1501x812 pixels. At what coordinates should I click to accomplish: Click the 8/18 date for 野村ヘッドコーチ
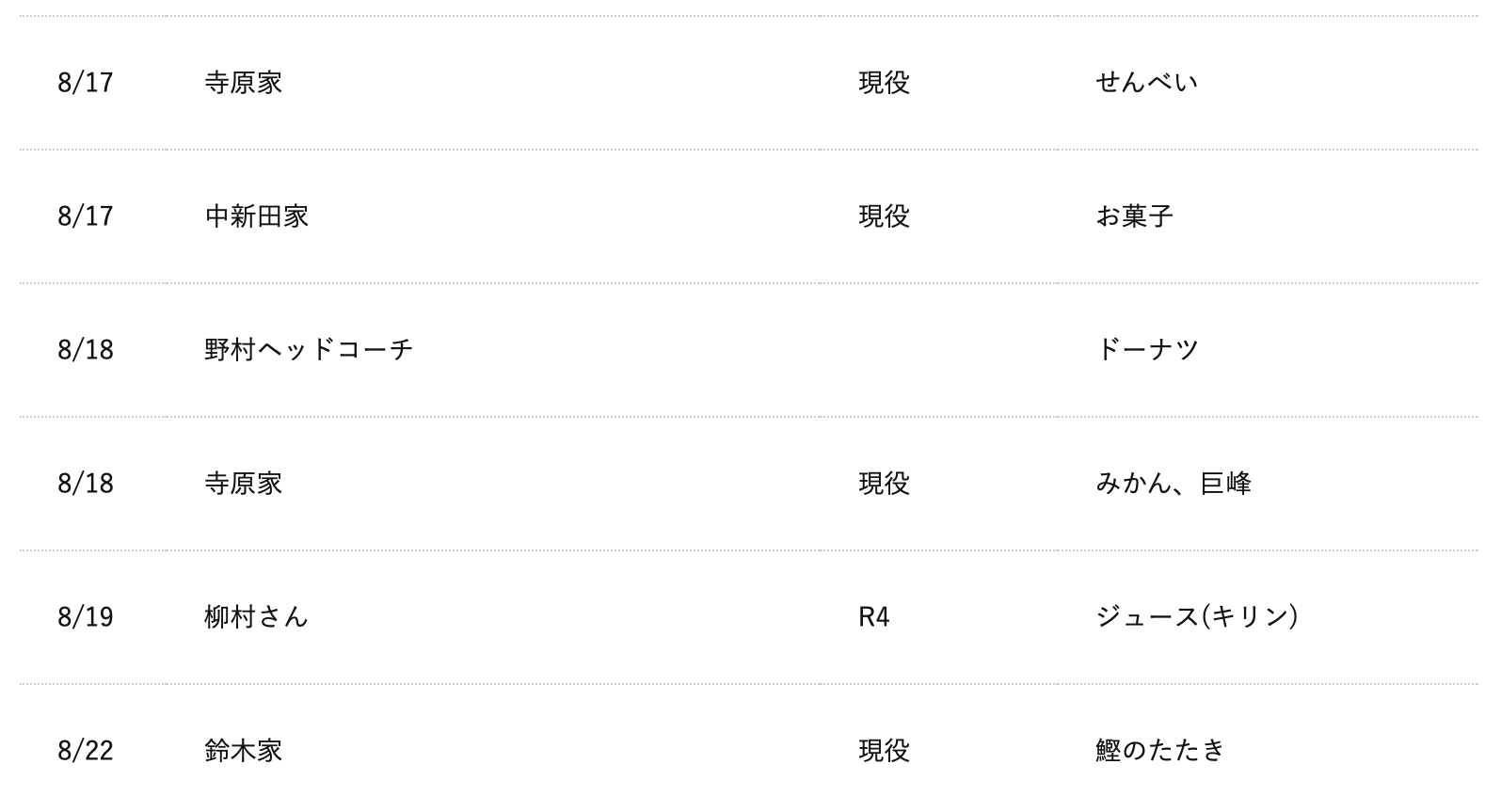85,350
